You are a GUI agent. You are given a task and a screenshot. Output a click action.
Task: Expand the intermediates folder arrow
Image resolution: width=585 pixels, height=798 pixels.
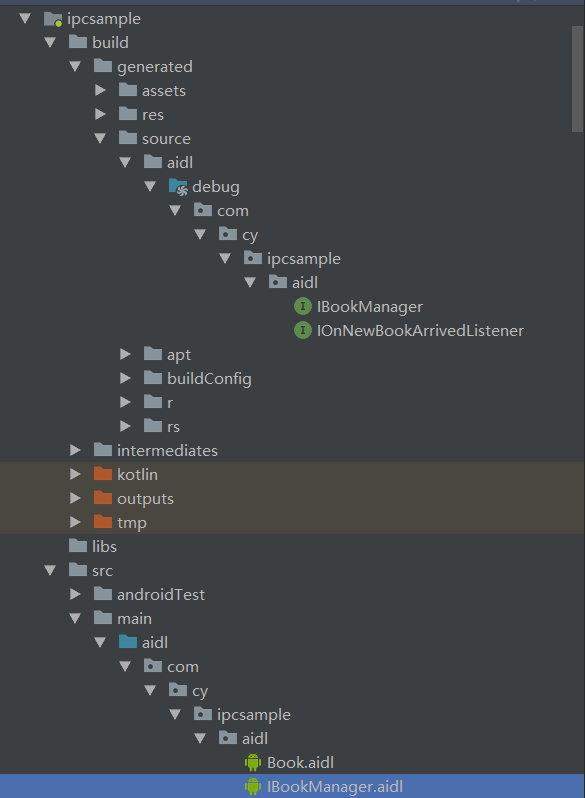click(x=75, y=450)
